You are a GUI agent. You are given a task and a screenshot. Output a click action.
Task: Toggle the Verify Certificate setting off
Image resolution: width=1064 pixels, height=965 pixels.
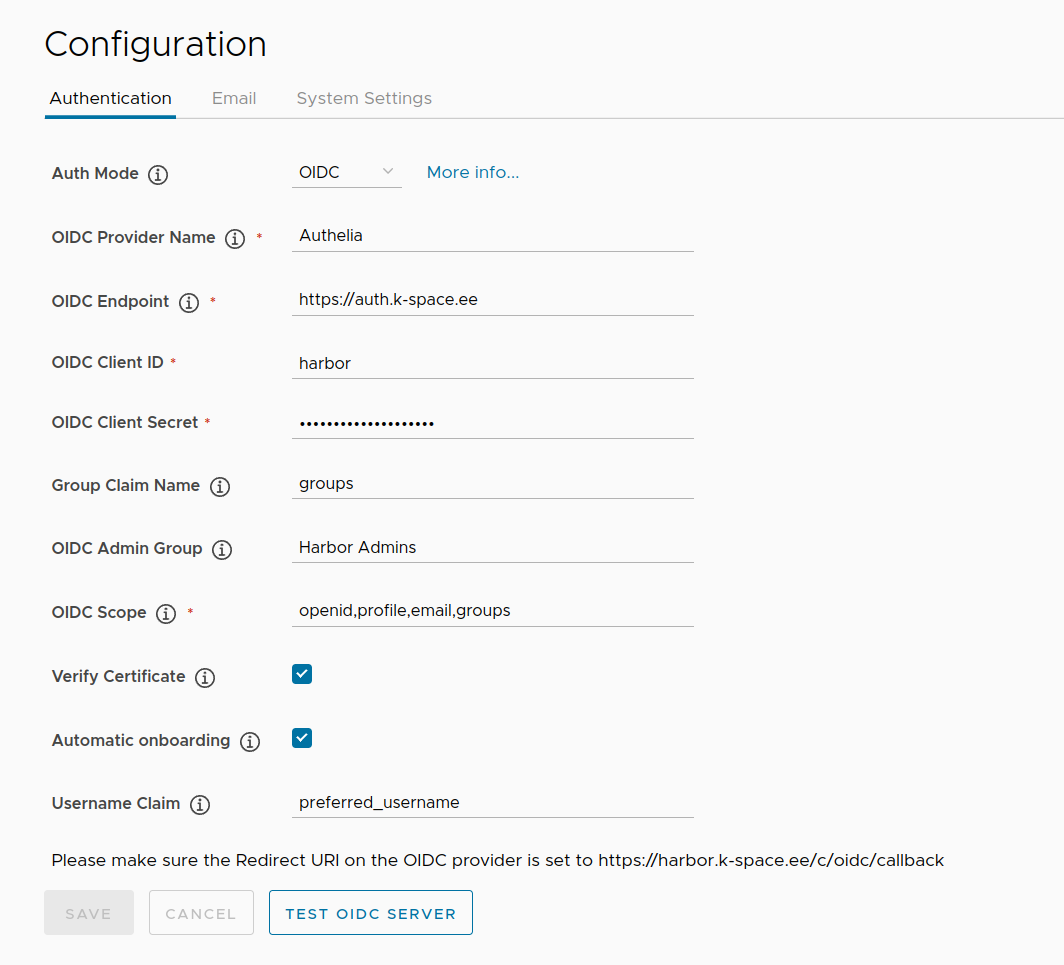click(x=301, y=674)
